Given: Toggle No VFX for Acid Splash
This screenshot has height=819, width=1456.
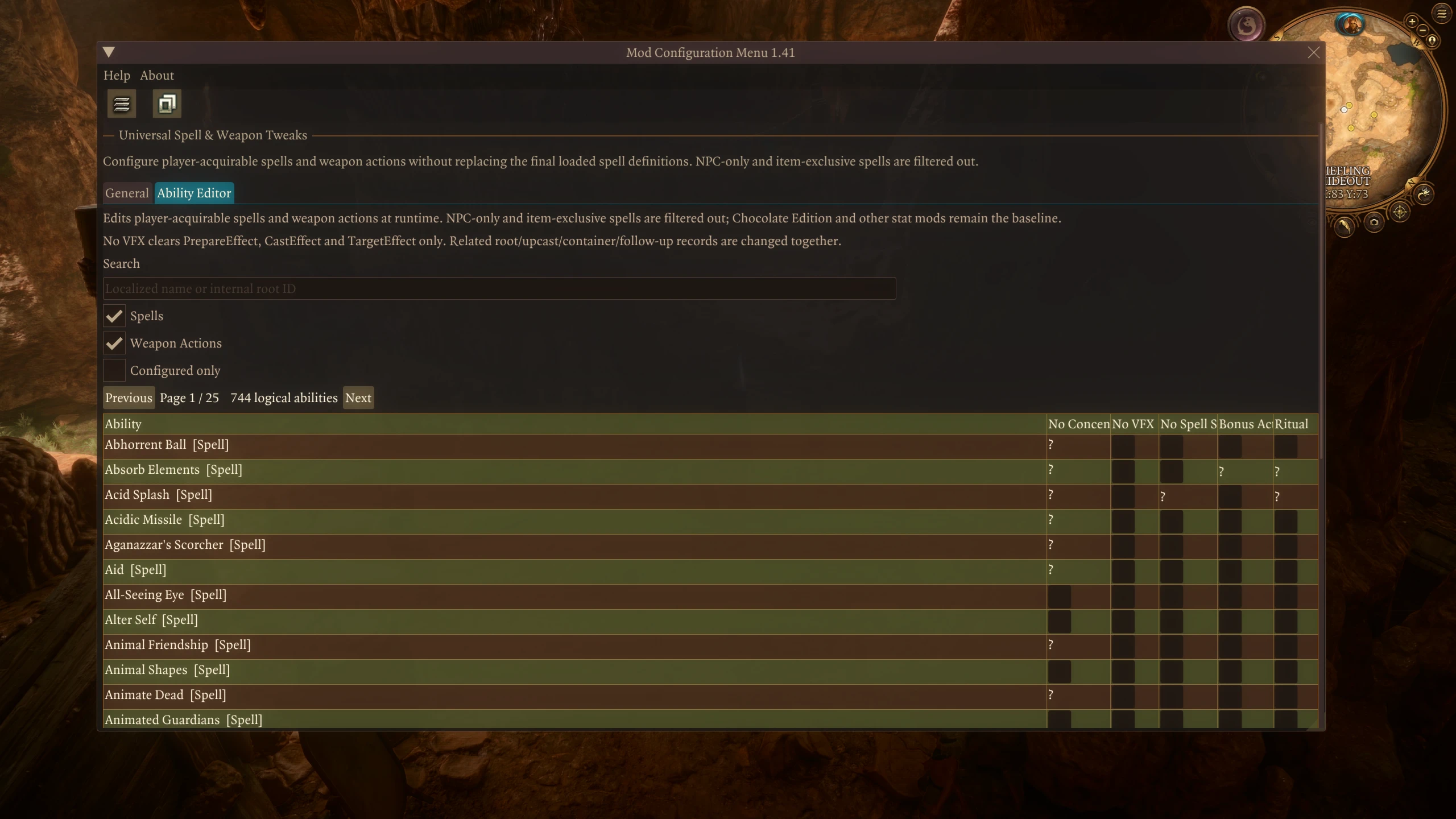Looking at the screenshot, I should coord(1123,497).
